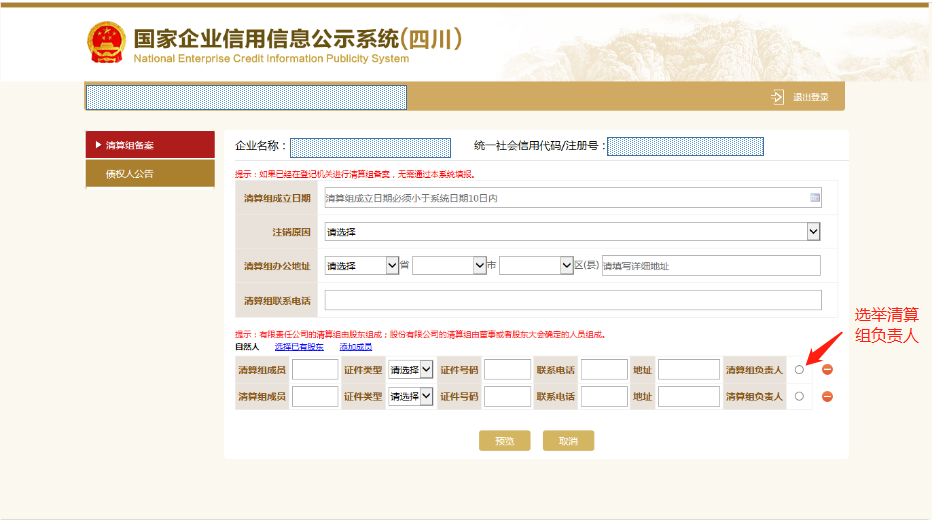The width and height of the screenshot is (932, 524).
Task: Open the city (市) dropdown
Action: pos(449,265)
